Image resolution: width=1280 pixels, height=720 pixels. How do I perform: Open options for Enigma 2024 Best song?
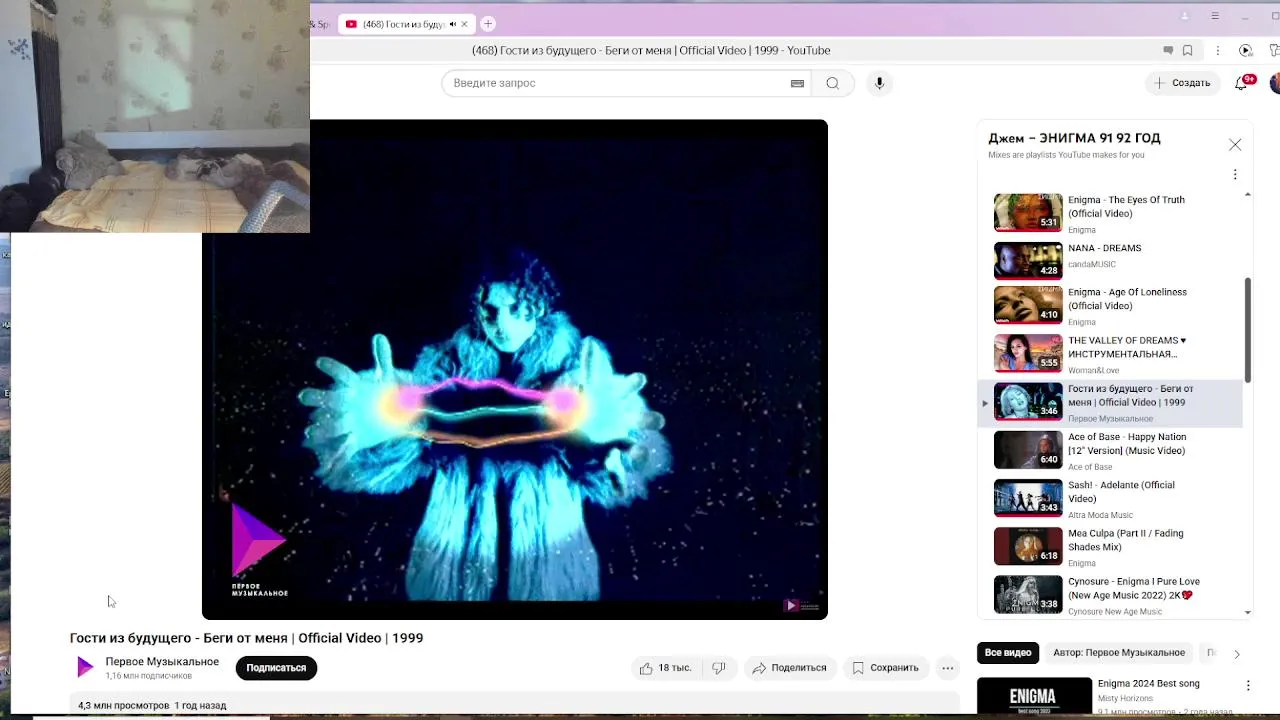1248,685
